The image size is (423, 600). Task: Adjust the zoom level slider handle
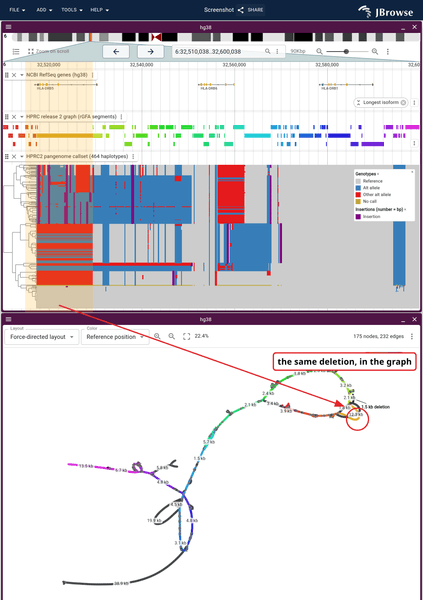(346, 51)
